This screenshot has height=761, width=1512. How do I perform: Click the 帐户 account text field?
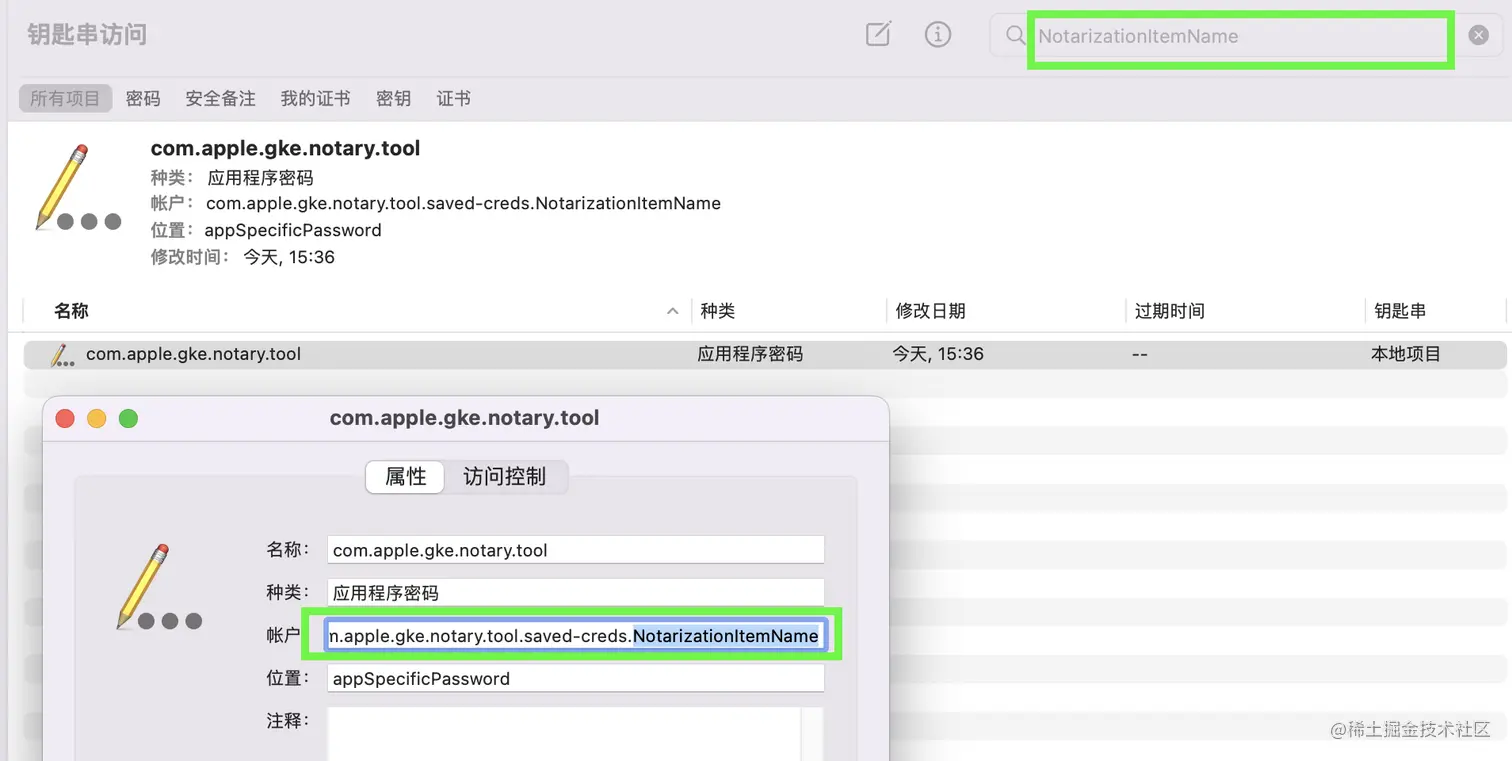click(575, 634)
